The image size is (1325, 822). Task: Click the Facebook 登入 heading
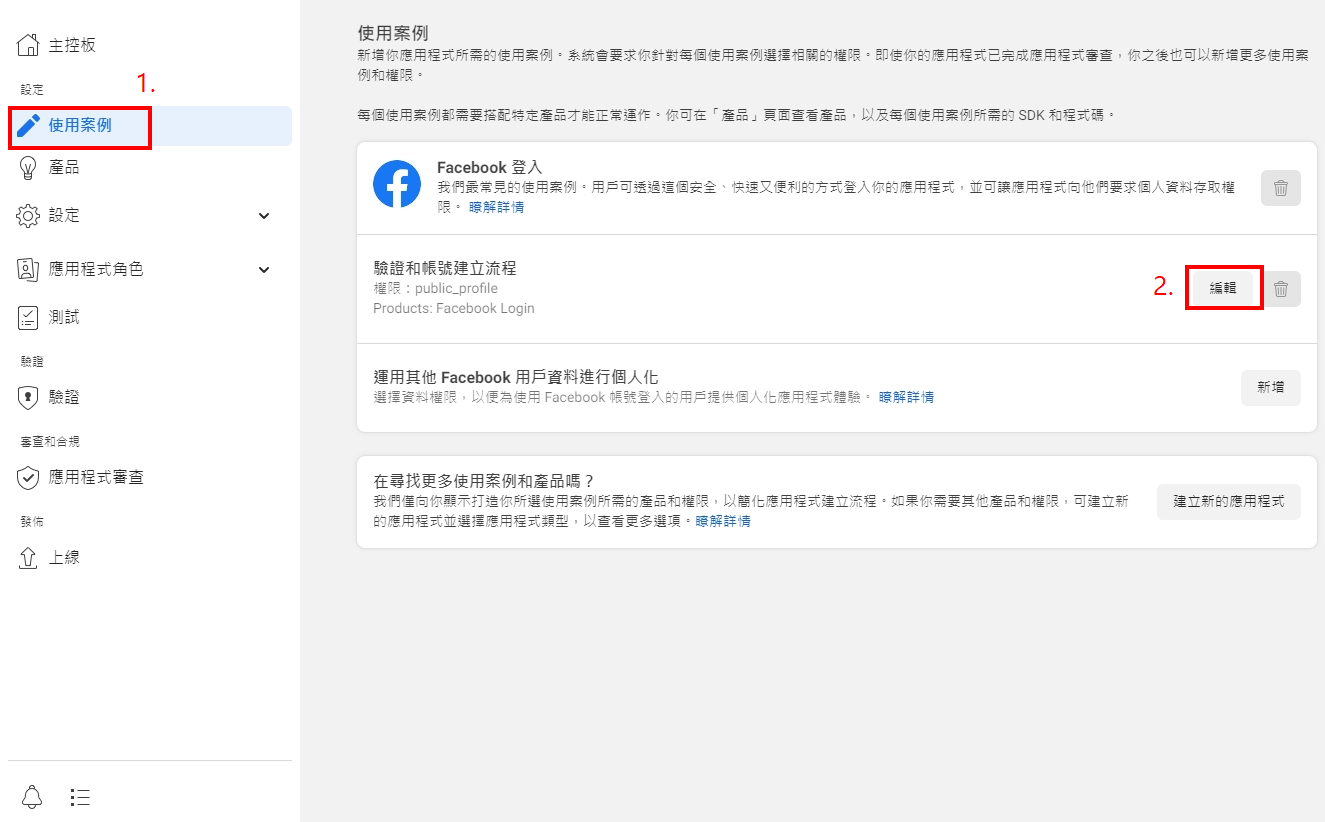point(489,167)
